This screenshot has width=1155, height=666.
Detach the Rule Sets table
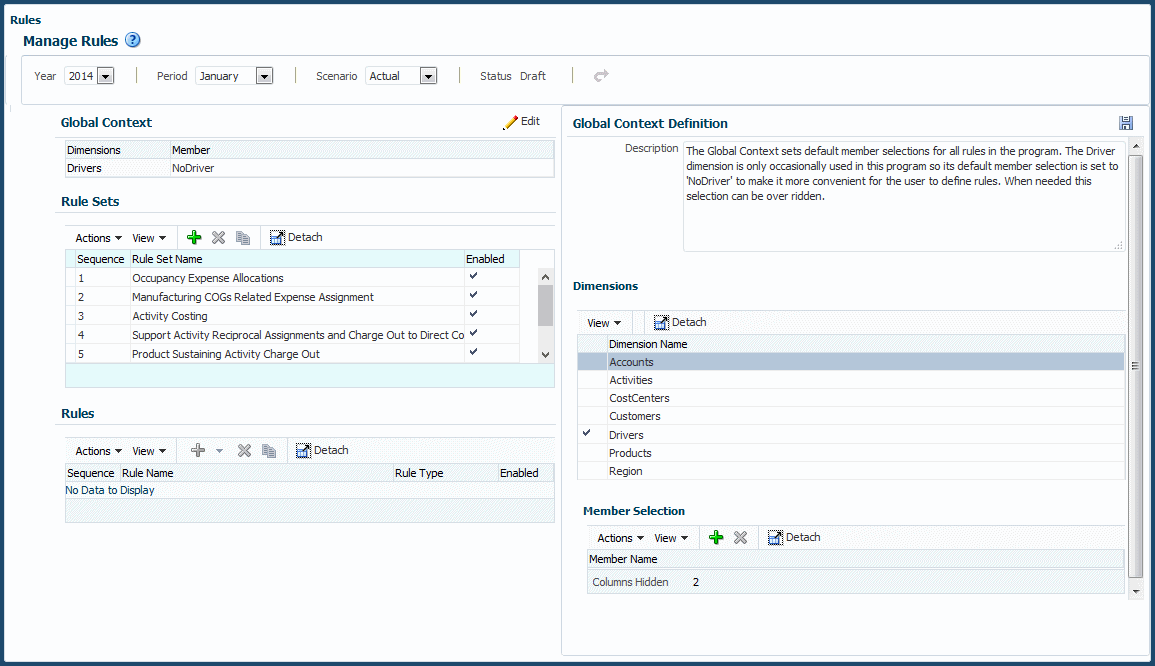point(296,237)
